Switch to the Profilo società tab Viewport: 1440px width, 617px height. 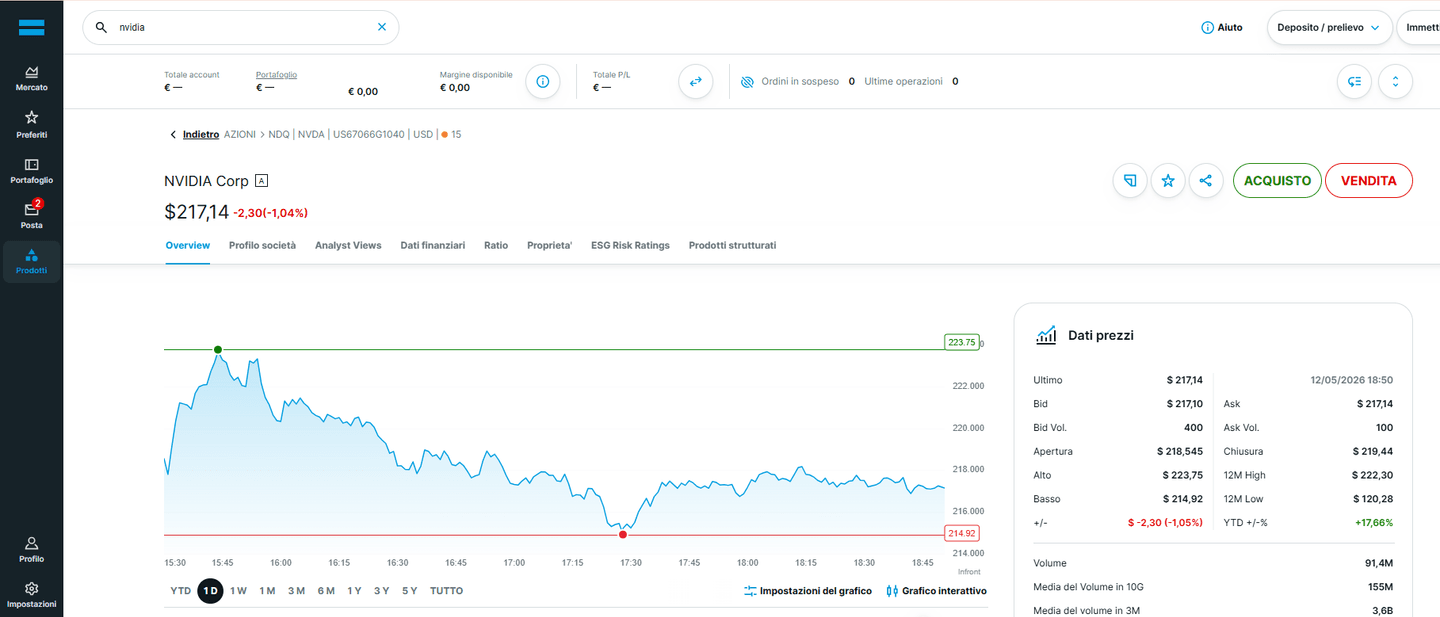tap(262, 245)
